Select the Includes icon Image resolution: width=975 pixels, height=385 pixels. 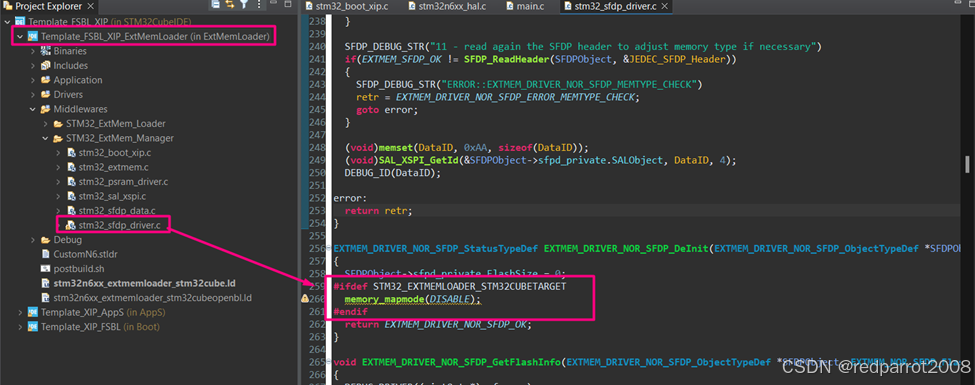45,65
